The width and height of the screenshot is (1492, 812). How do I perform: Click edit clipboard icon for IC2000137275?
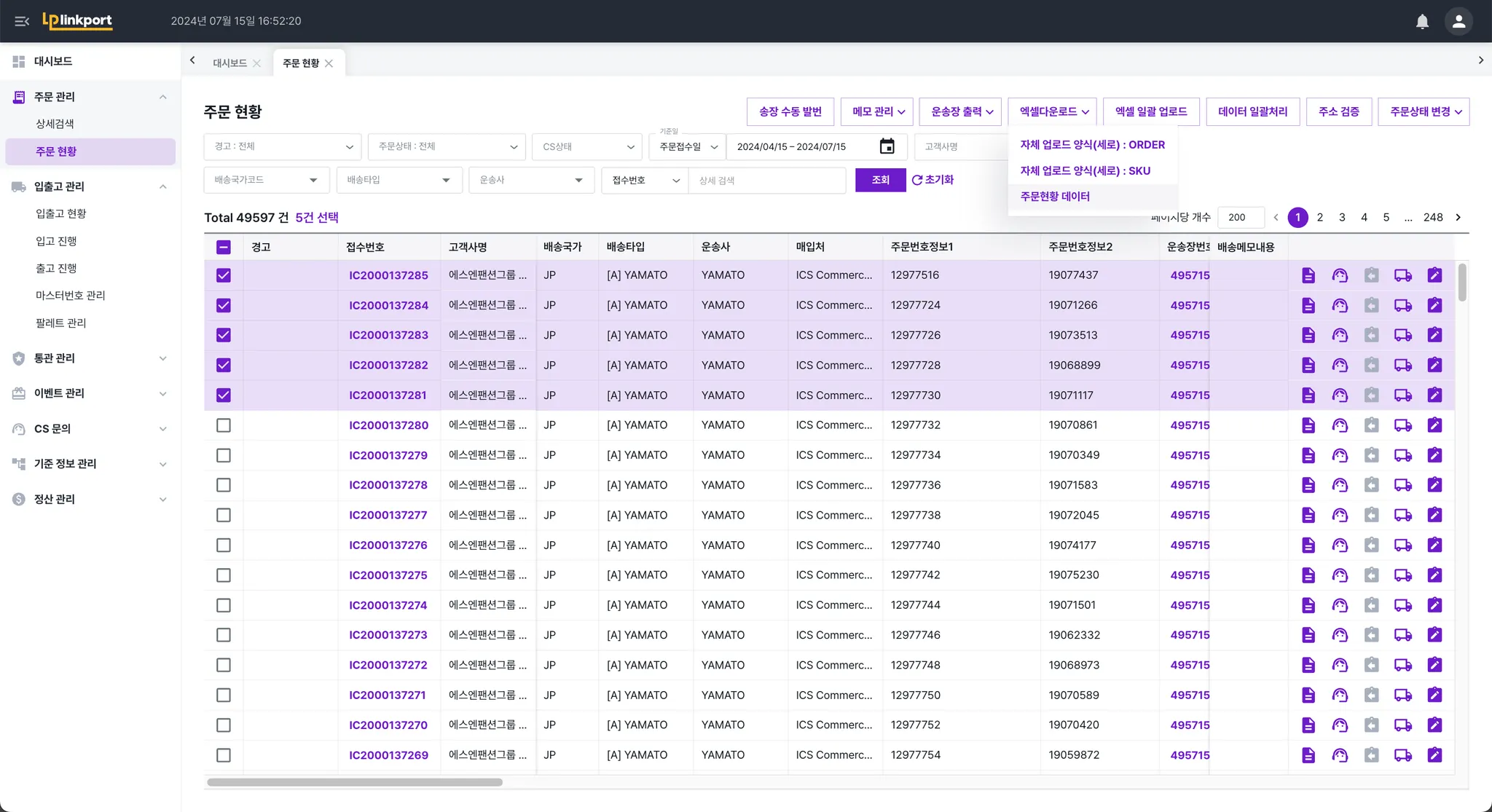tap(1434, 575)
